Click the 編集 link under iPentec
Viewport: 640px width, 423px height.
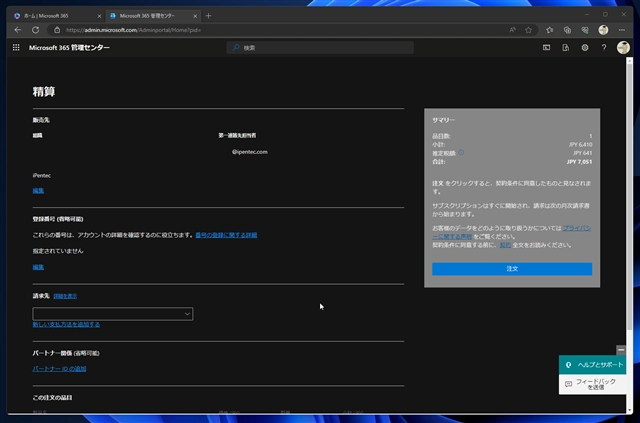(x=38, y=191)
